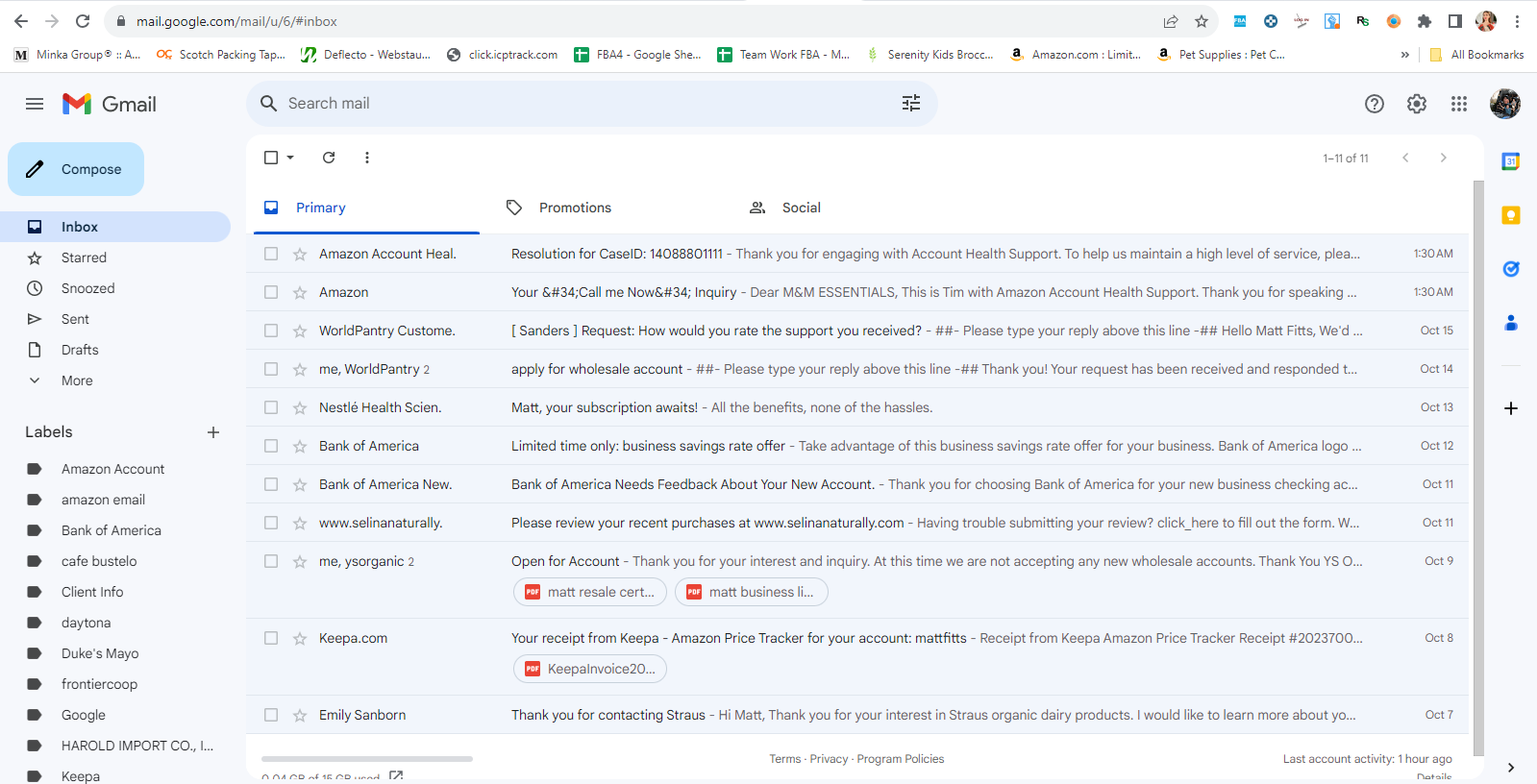Tick checkbox for Amazon Call me Now email
This screenshot has height=784, width=1537.
[271, 292]
